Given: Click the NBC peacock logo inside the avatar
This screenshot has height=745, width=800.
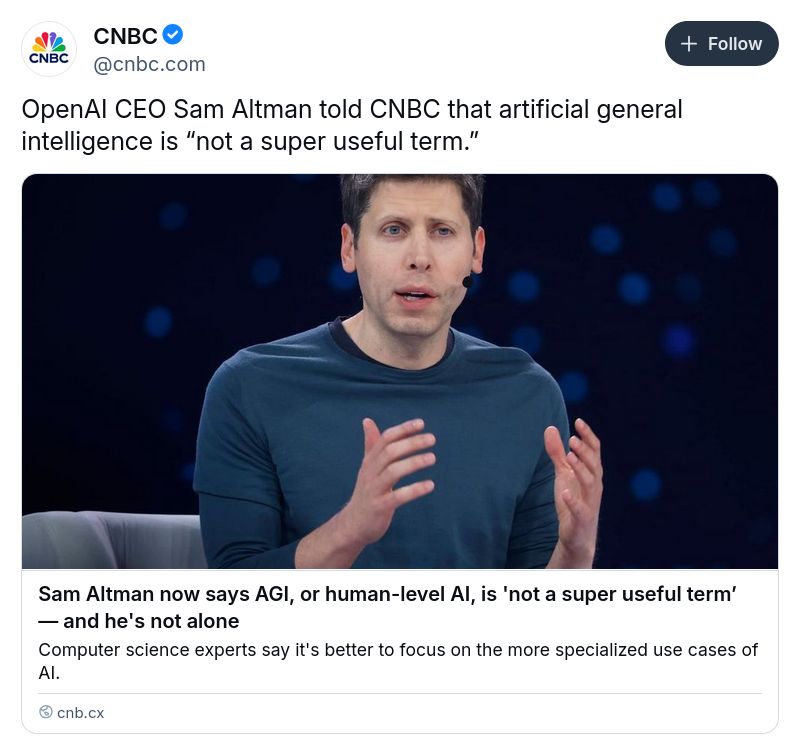Looking at the screenshot, I should 48,42.
